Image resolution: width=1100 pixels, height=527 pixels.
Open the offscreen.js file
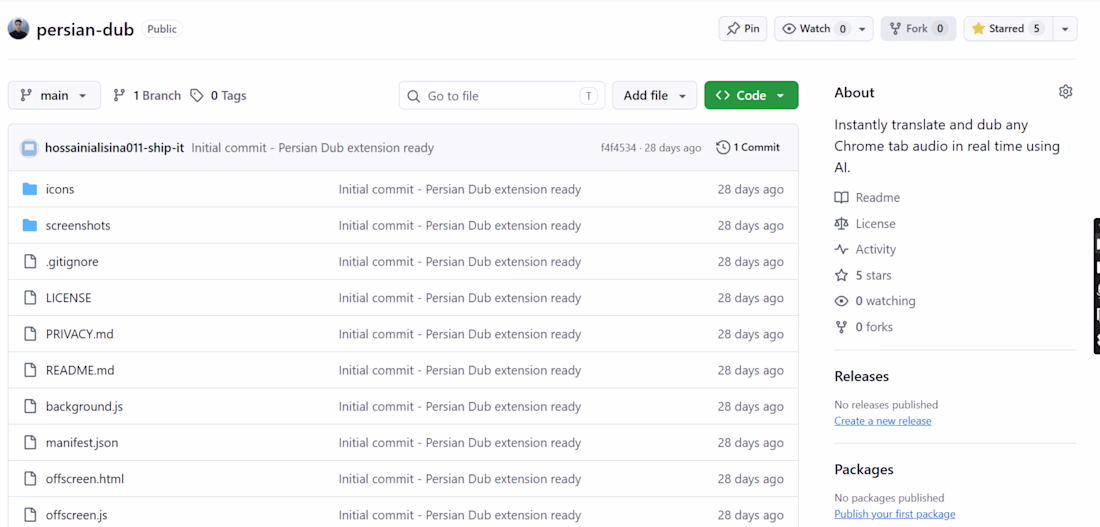click(x=76, y=515)
